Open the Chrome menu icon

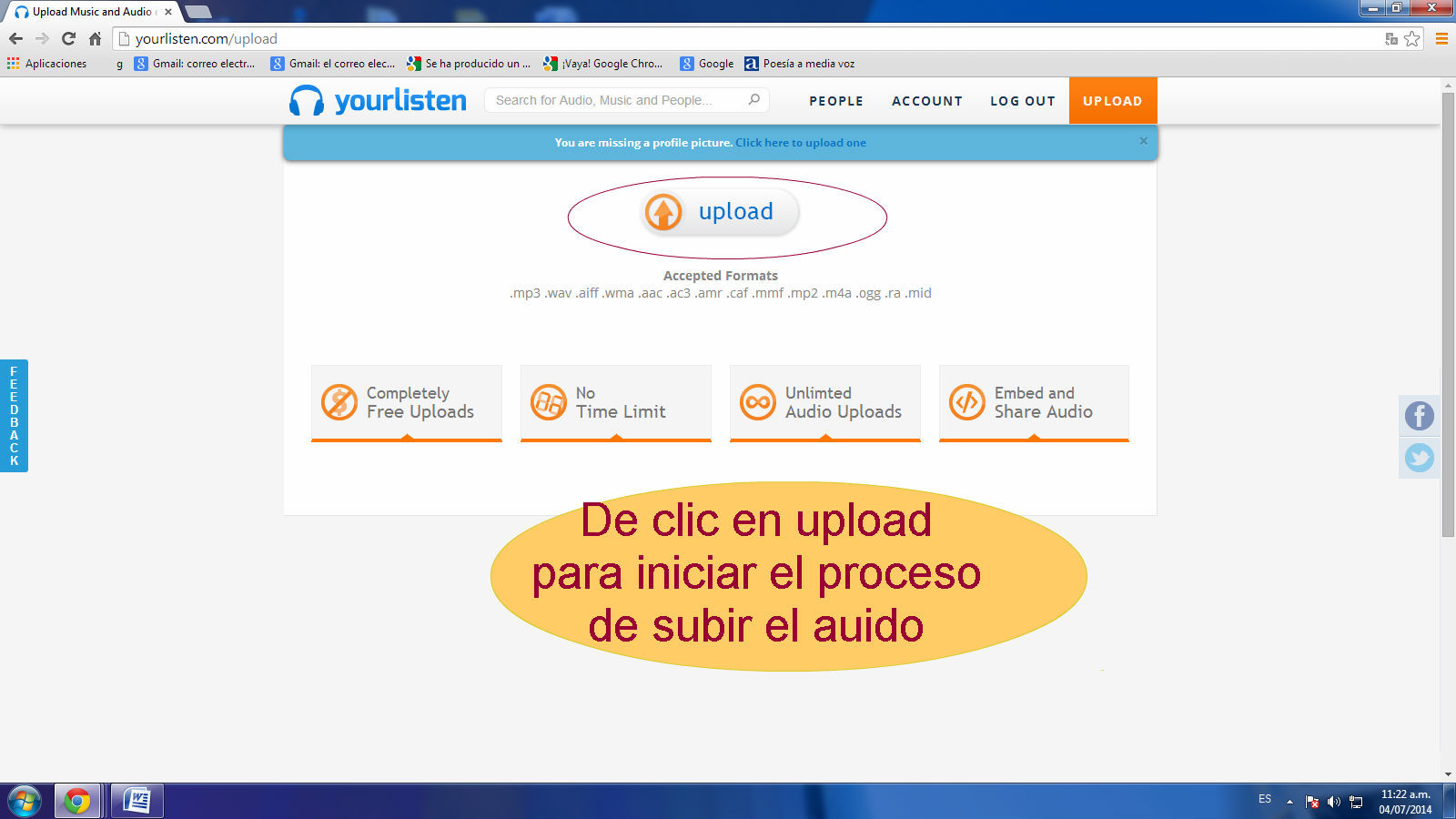click(x=1441, y=38)
